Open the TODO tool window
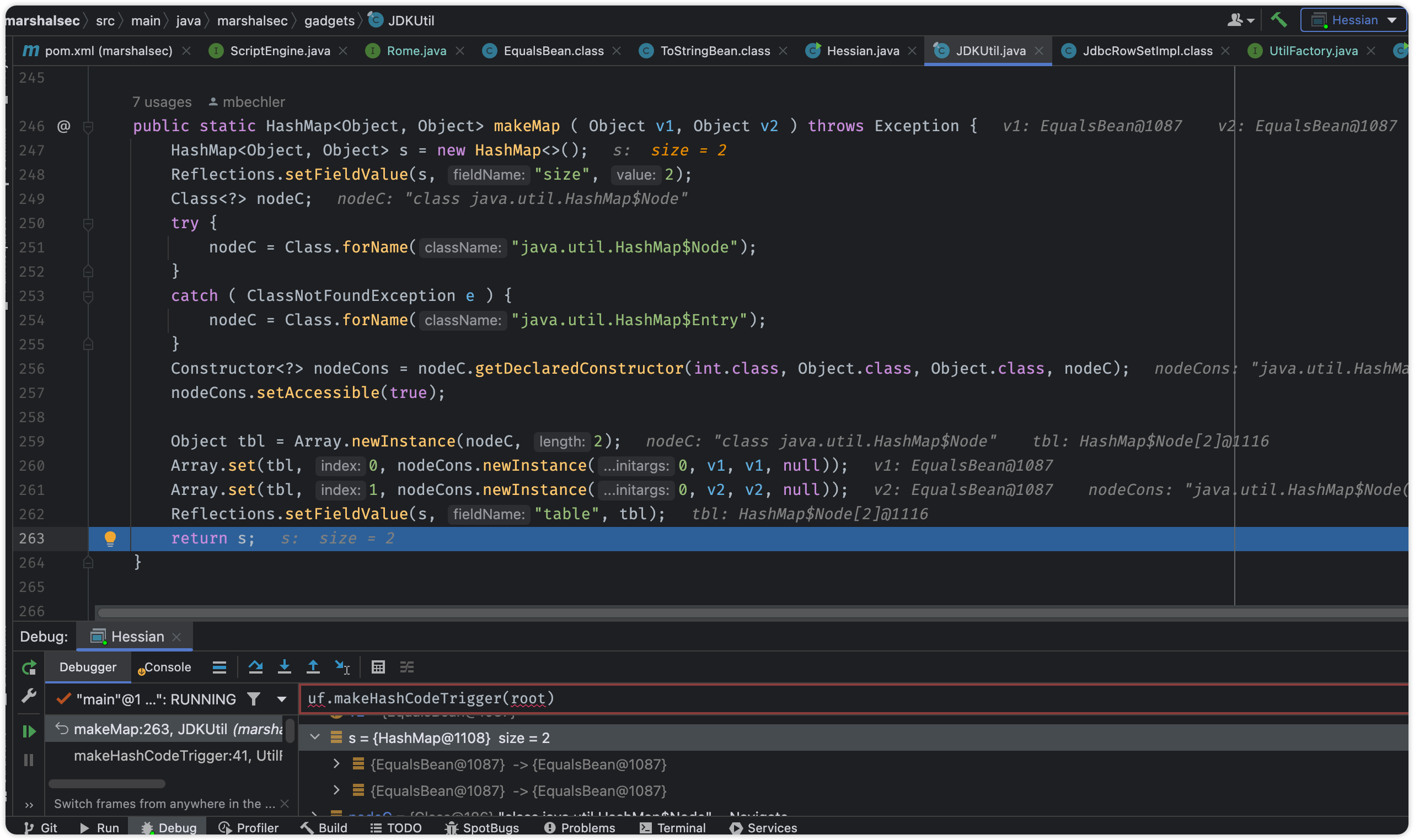Screen dimensions: 1414x840 pos(396,828)
